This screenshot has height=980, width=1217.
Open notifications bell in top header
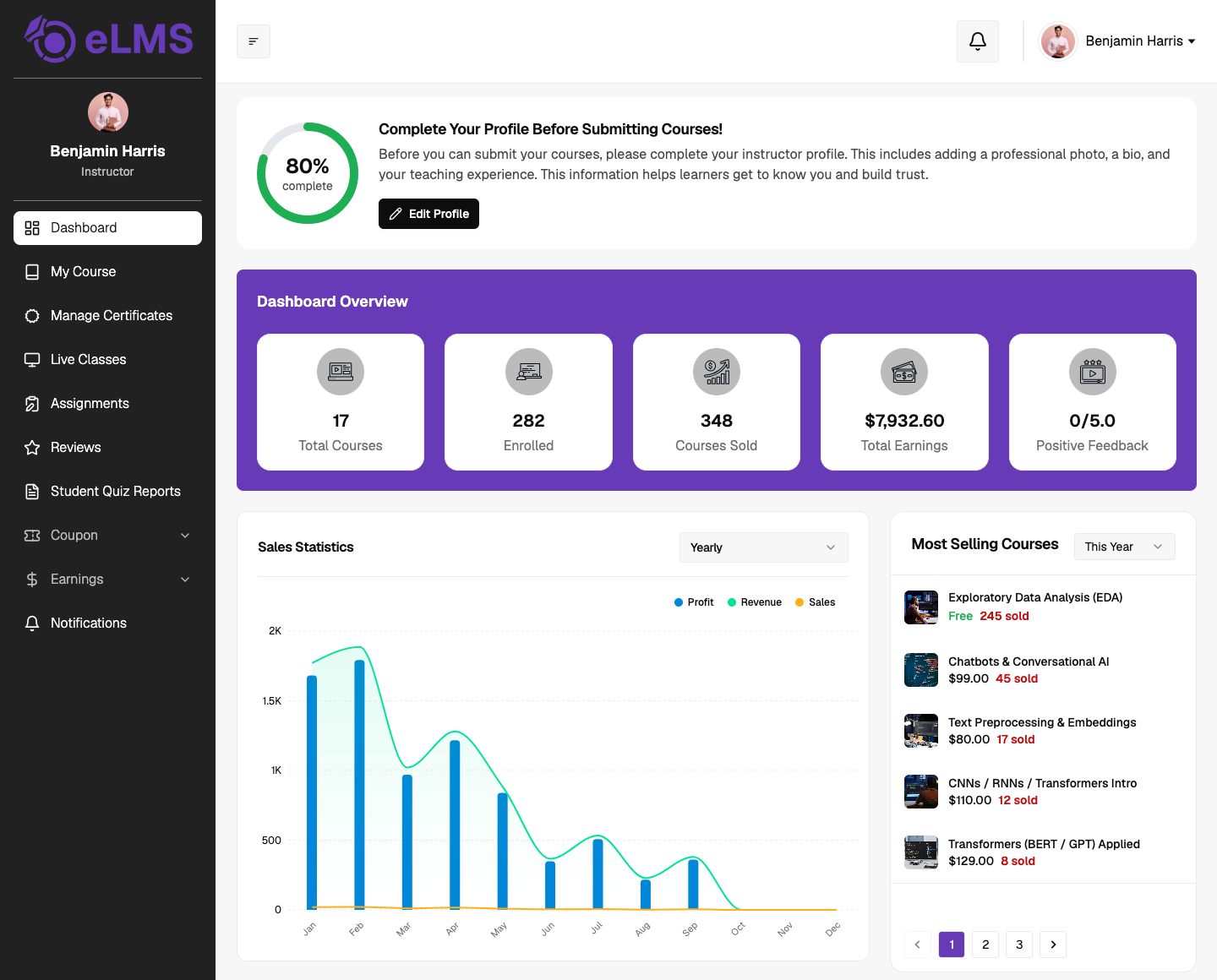(978, 41)
